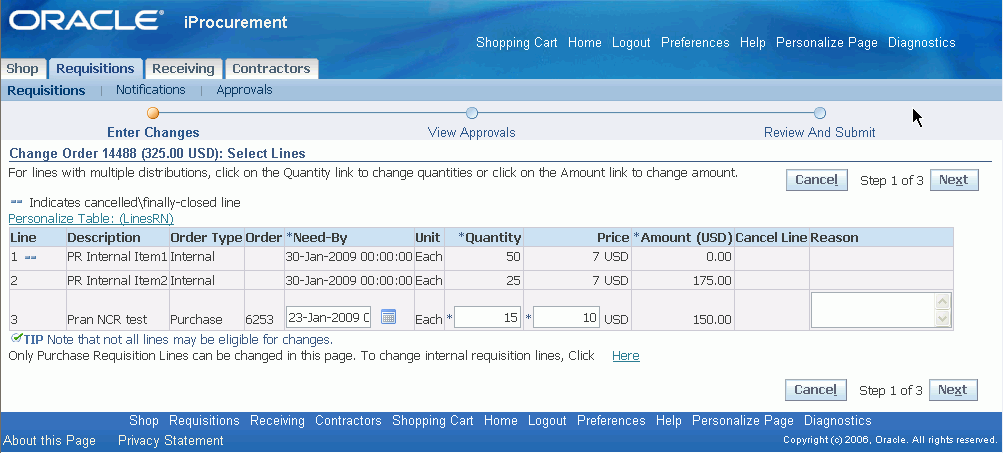
Task: Switch to the Shop tab
Action: pyautogui.click(x=22, y=68)
